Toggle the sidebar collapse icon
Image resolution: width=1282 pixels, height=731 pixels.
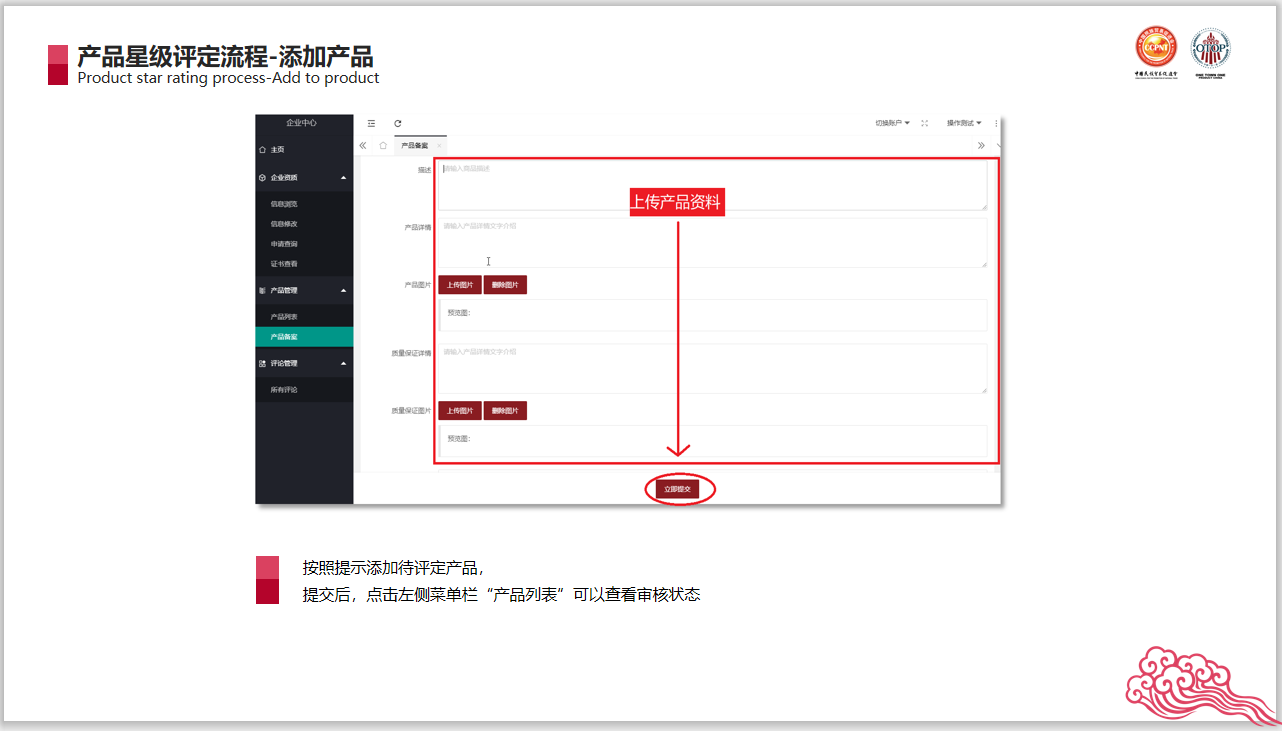371,123
